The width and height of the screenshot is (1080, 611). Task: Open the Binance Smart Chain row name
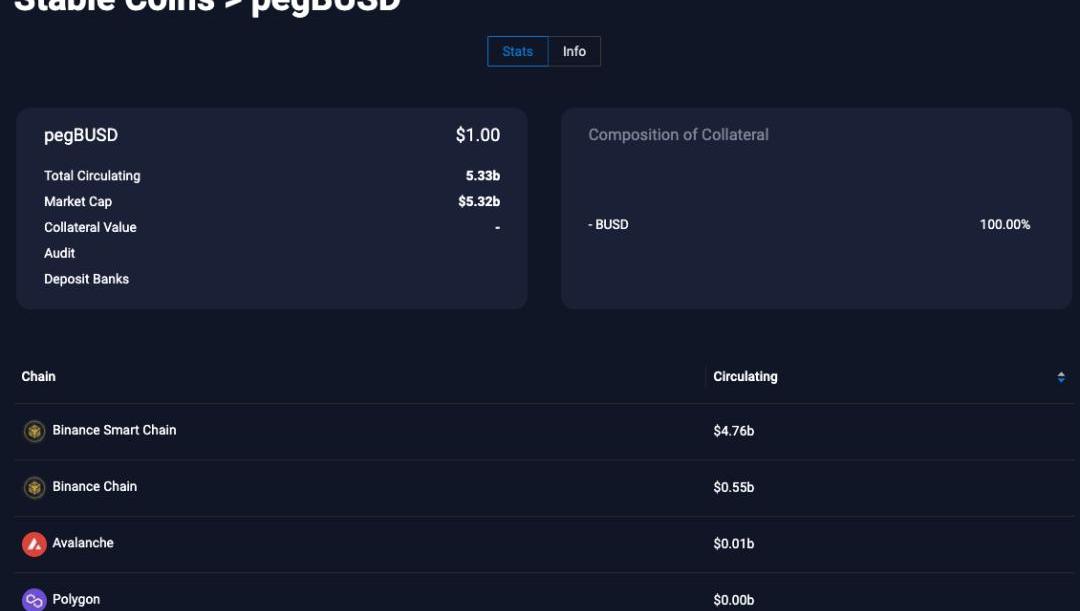114,430
